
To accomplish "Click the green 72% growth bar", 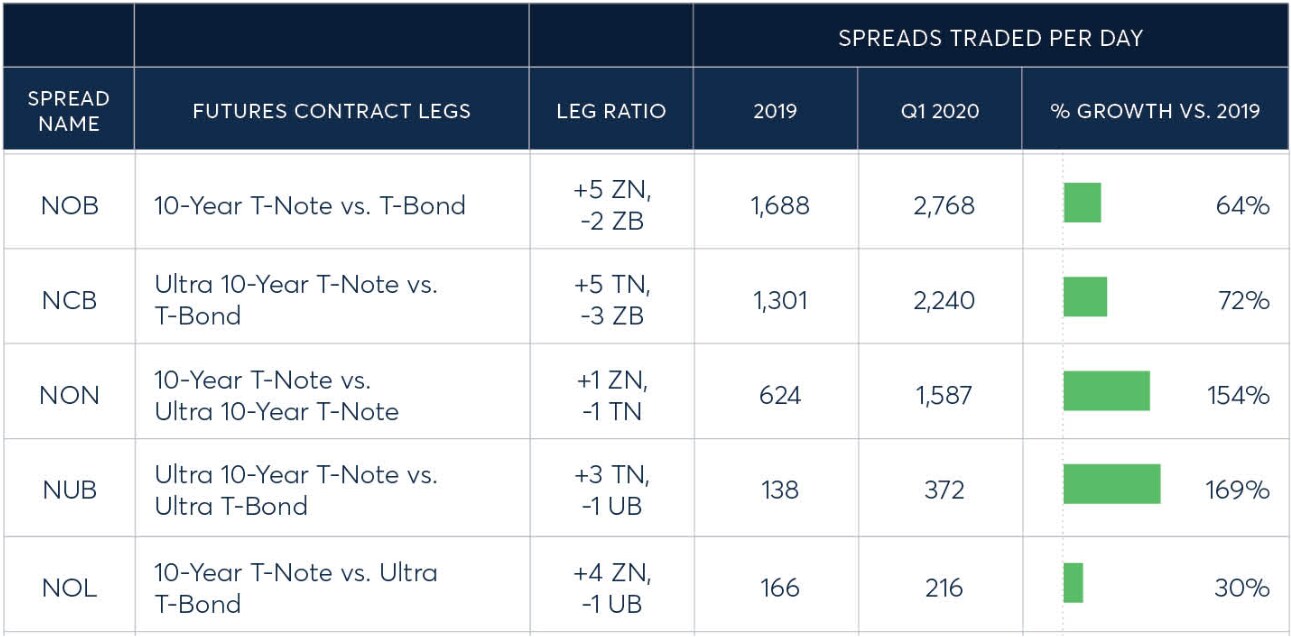I will (x=1085, y=297).
